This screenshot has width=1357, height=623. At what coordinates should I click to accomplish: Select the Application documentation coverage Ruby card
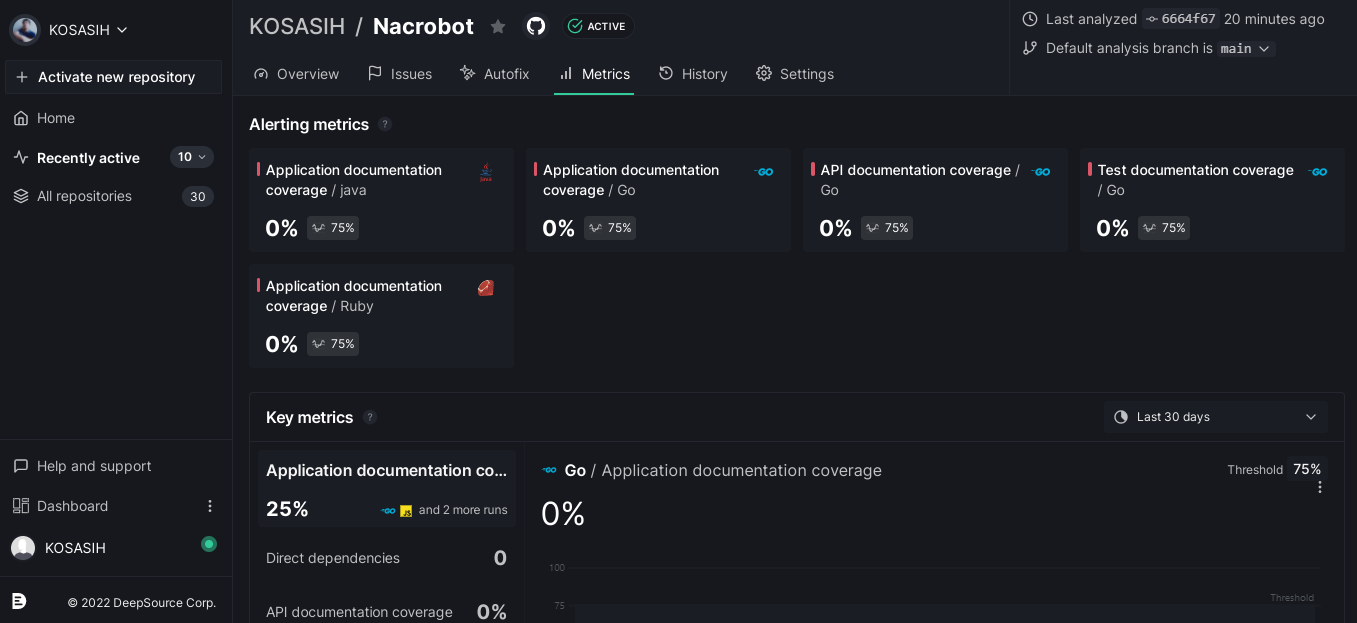381,316
